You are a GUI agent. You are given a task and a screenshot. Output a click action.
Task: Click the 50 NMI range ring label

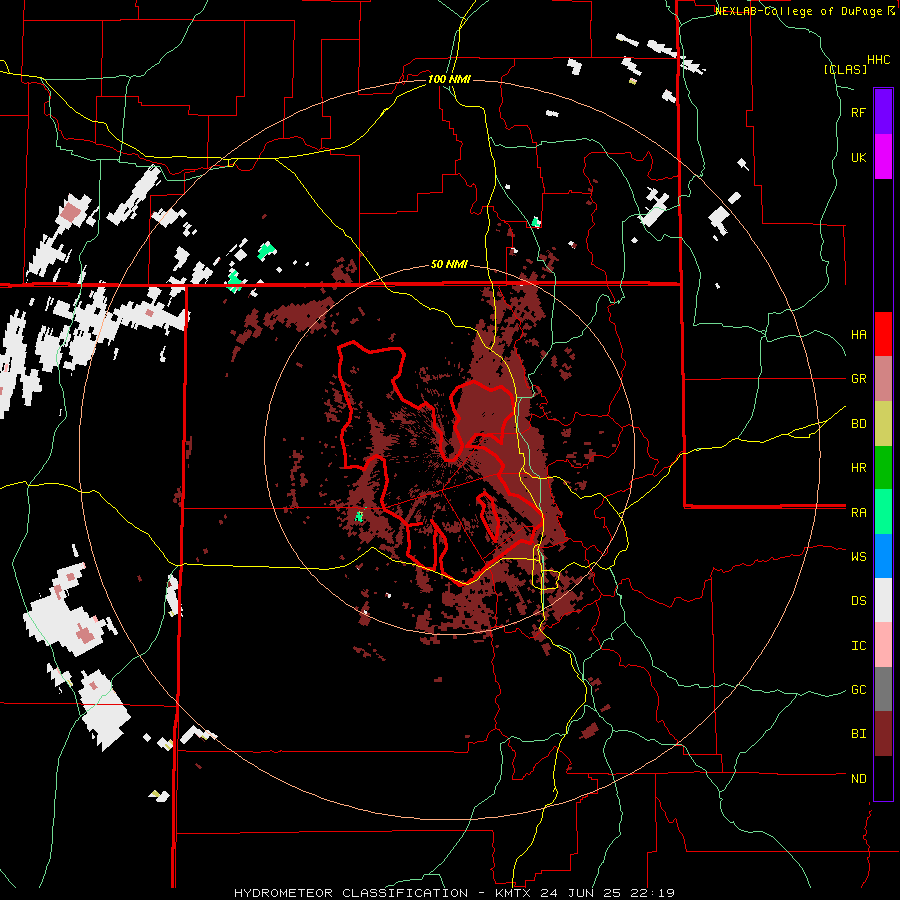click(449, 265)
